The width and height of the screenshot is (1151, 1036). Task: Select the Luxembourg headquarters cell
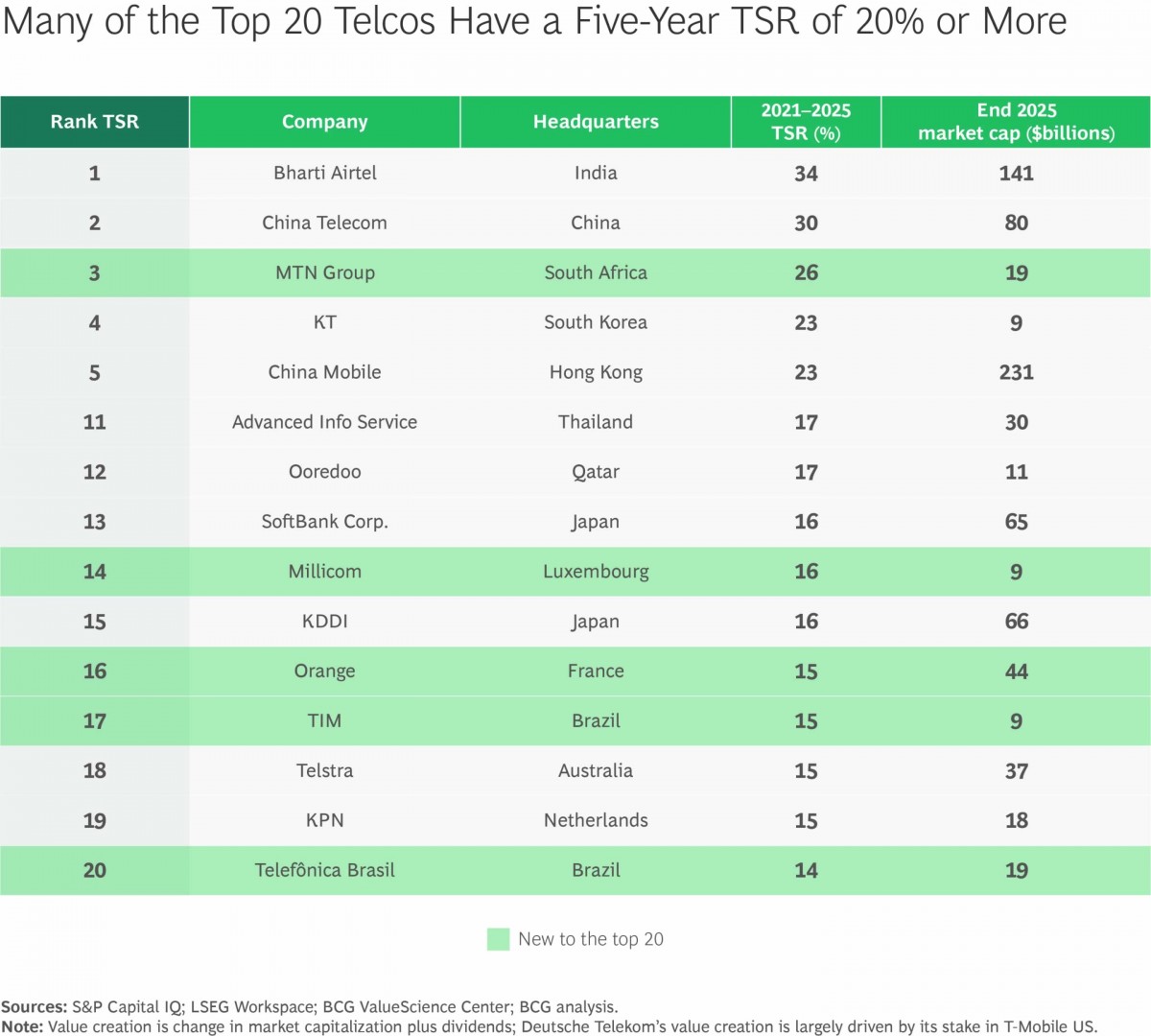tap(596, 572)
